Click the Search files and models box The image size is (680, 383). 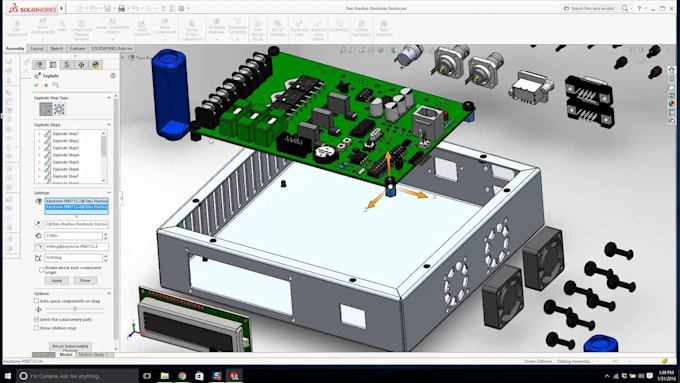(591, 8)
